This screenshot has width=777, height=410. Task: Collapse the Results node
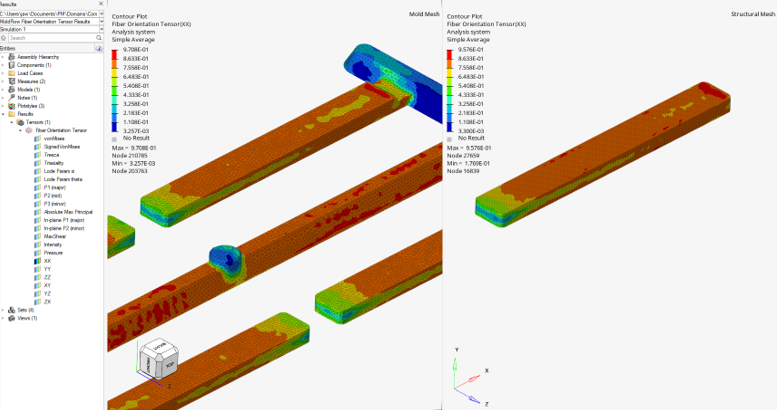[3, 114]
